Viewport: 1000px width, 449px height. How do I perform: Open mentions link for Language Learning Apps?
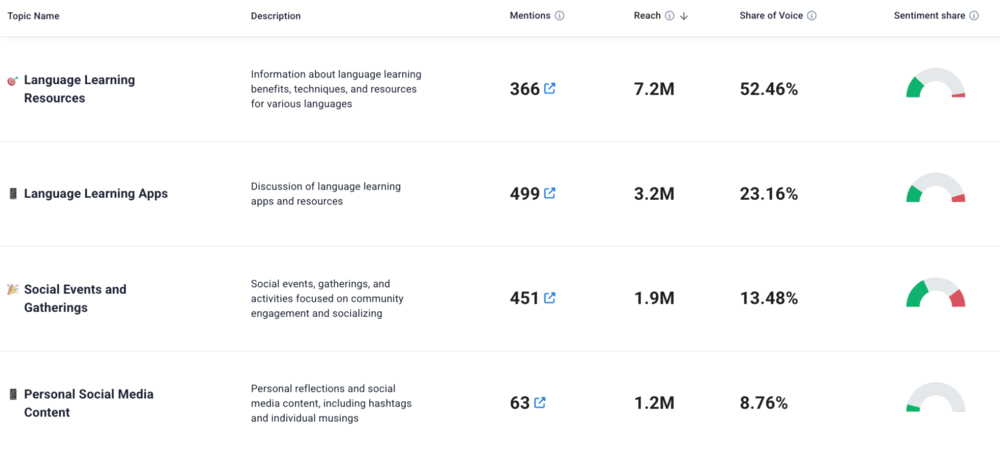pos(549,193)
